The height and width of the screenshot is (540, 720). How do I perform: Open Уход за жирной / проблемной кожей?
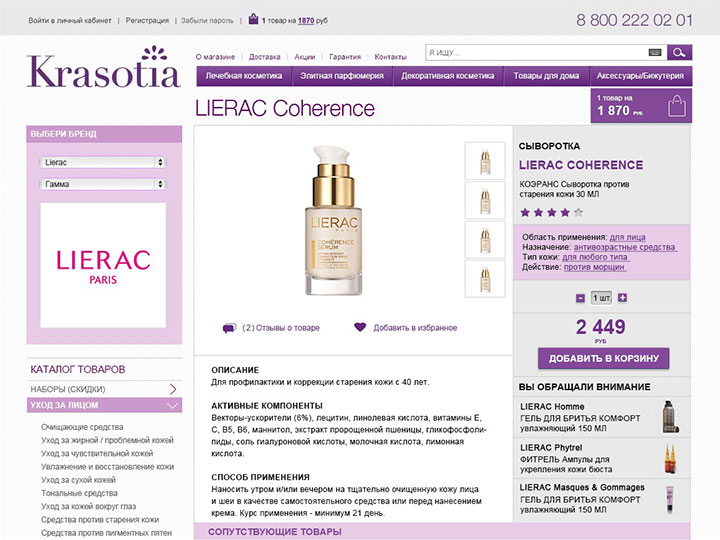coord(107,440)
